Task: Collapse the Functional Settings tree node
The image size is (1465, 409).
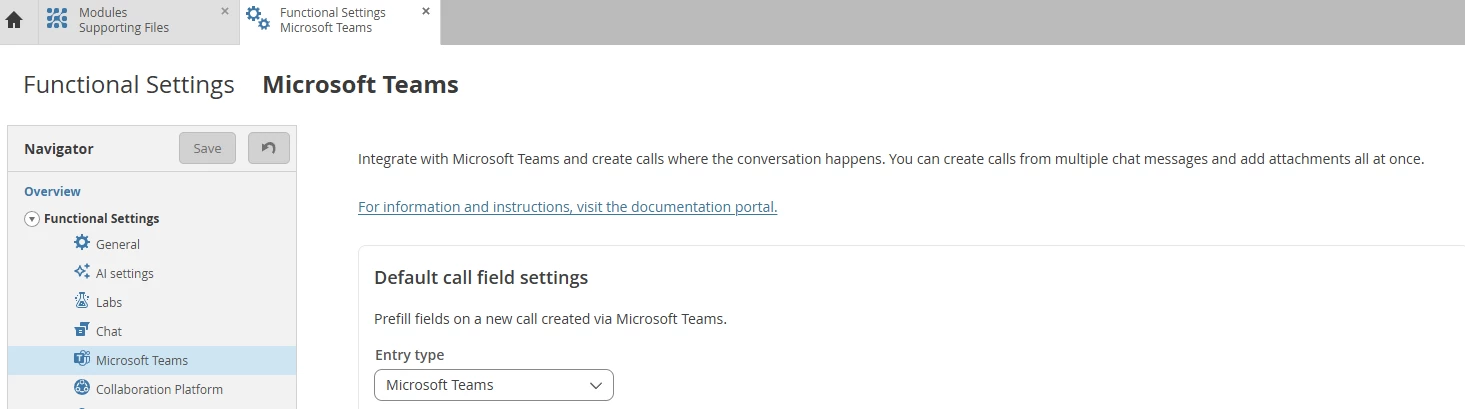Action: click(32, 219)
